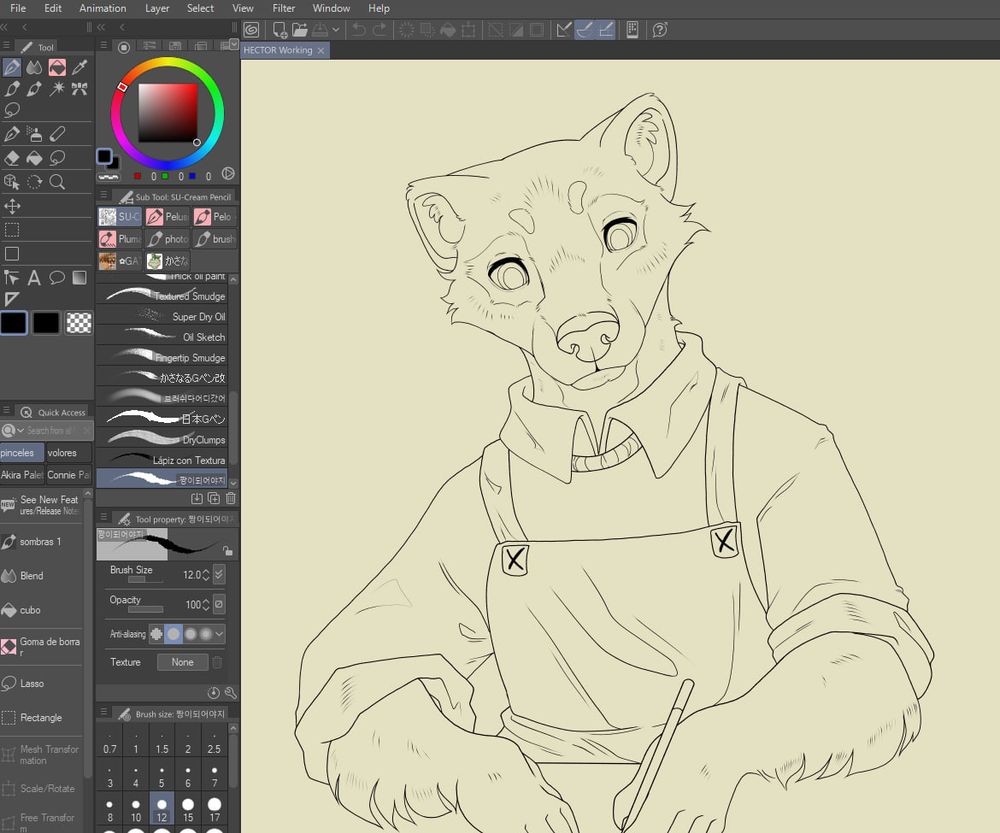Select the Rotate view tool

(34, 182)
